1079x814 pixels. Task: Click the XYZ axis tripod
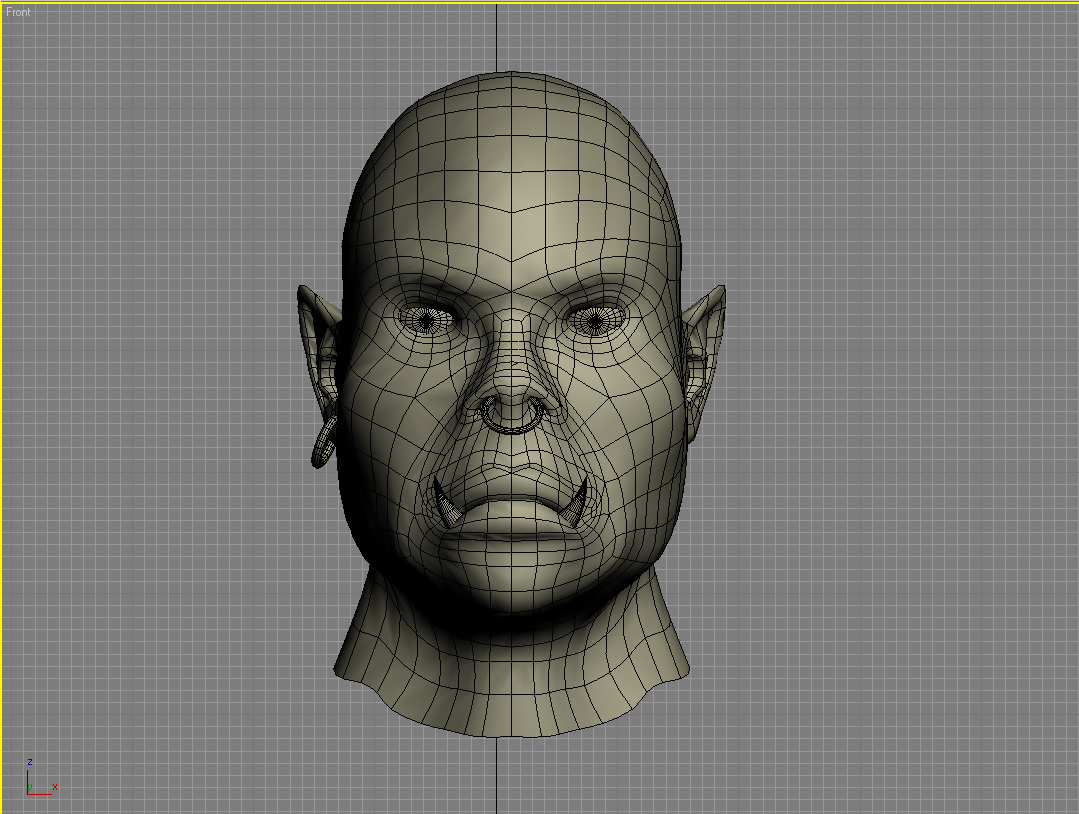tap(41, 778)
